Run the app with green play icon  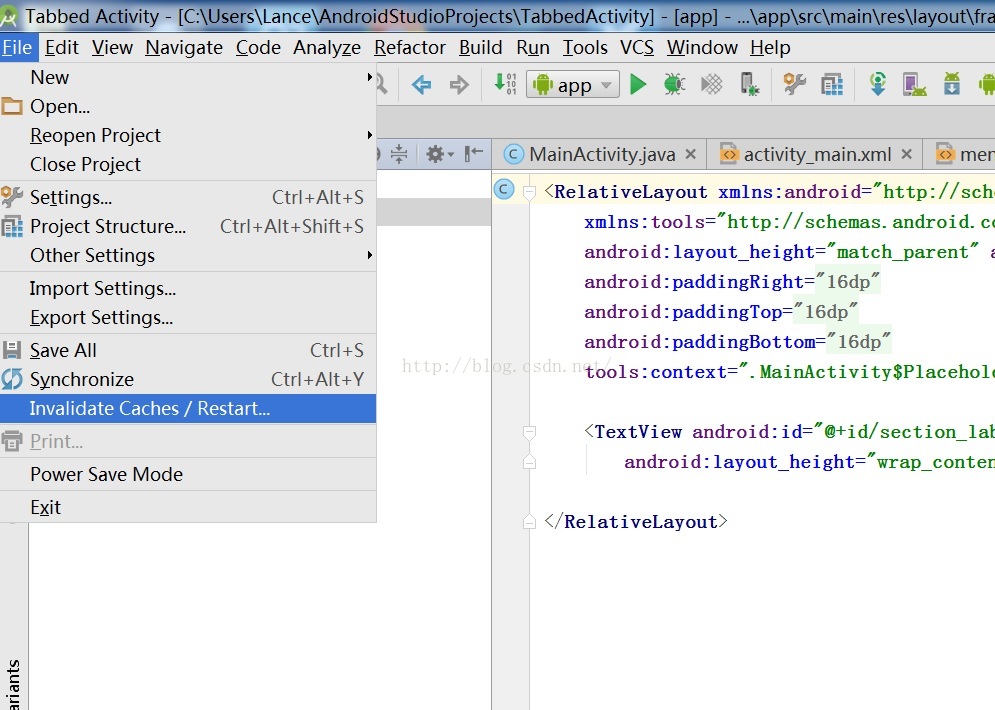(638, 84)
